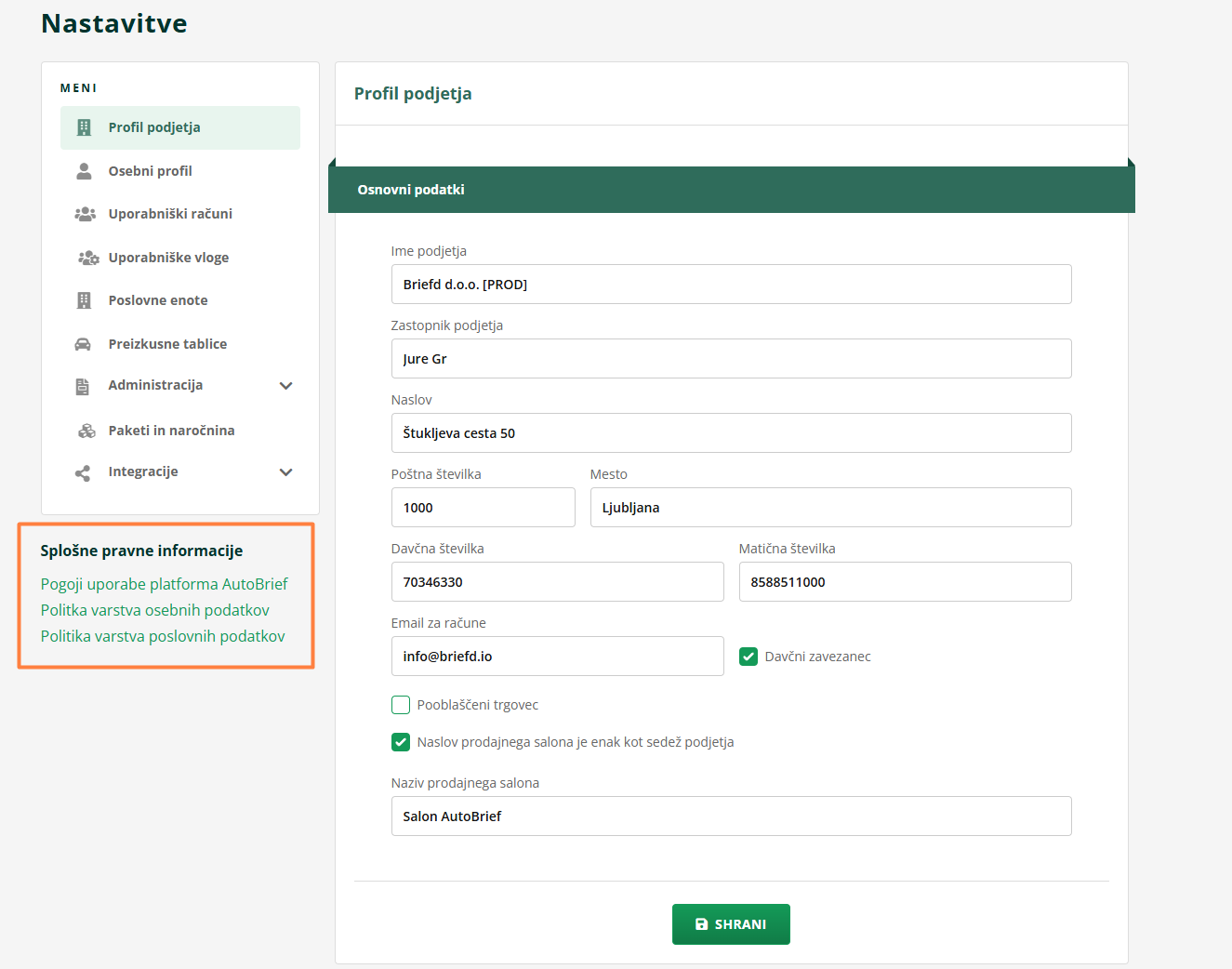Click the car icon for Preizkusne tablice
This screenshot has width=1232, height=969.
[83, 344]
